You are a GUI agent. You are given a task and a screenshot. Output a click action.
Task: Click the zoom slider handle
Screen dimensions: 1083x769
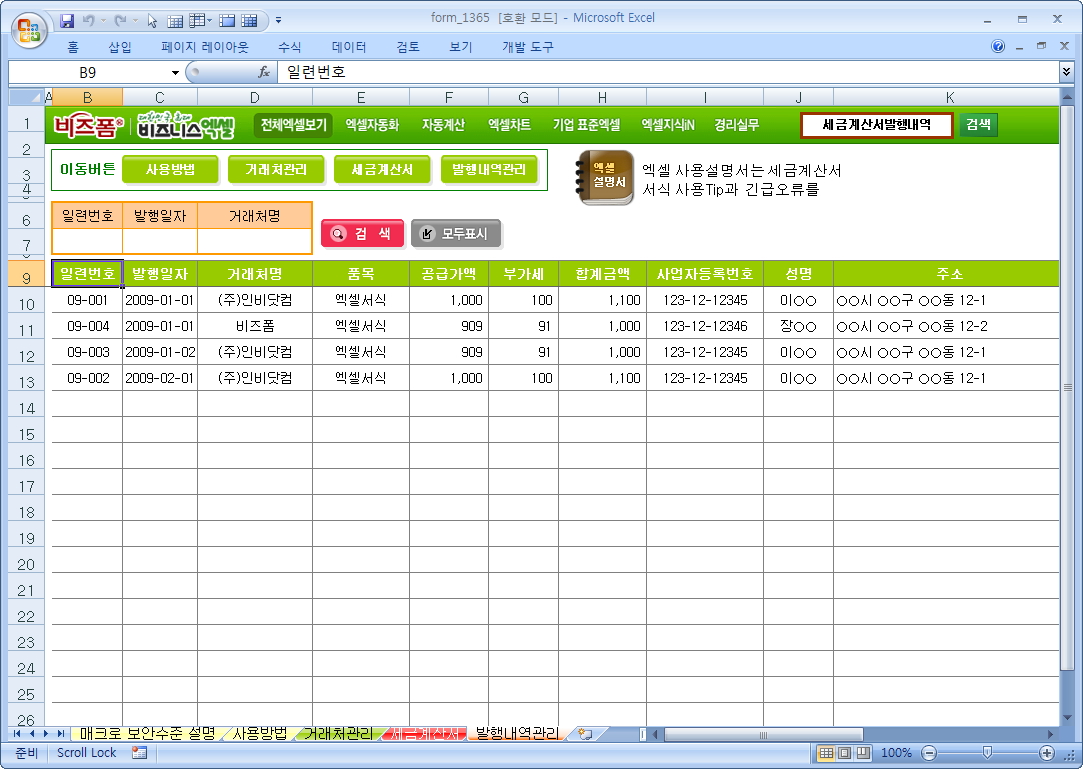987,753
